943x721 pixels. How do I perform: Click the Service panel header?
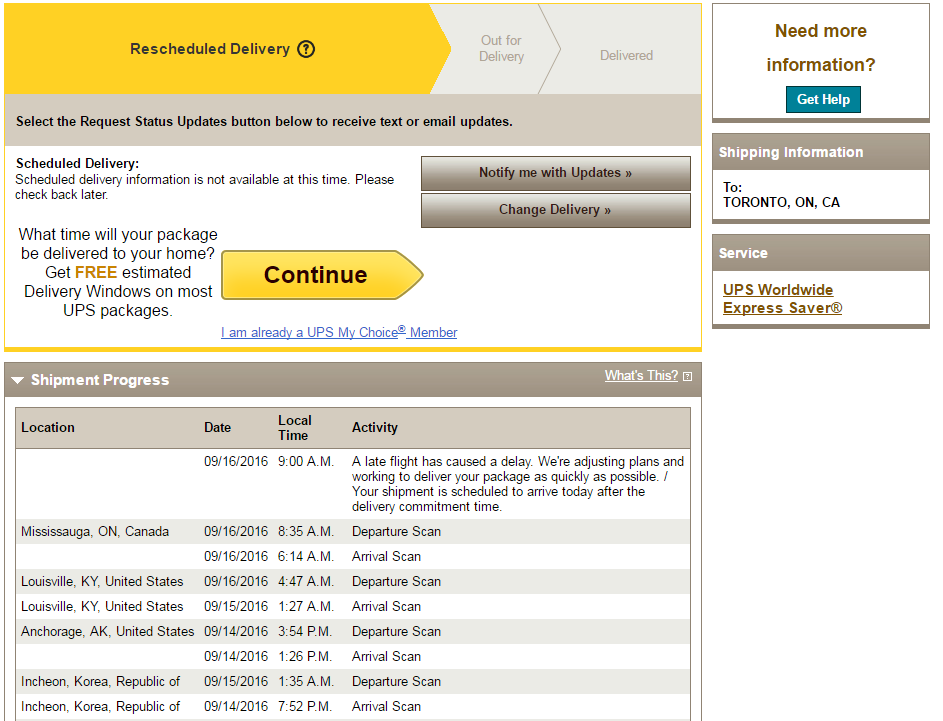click(820, 253)
